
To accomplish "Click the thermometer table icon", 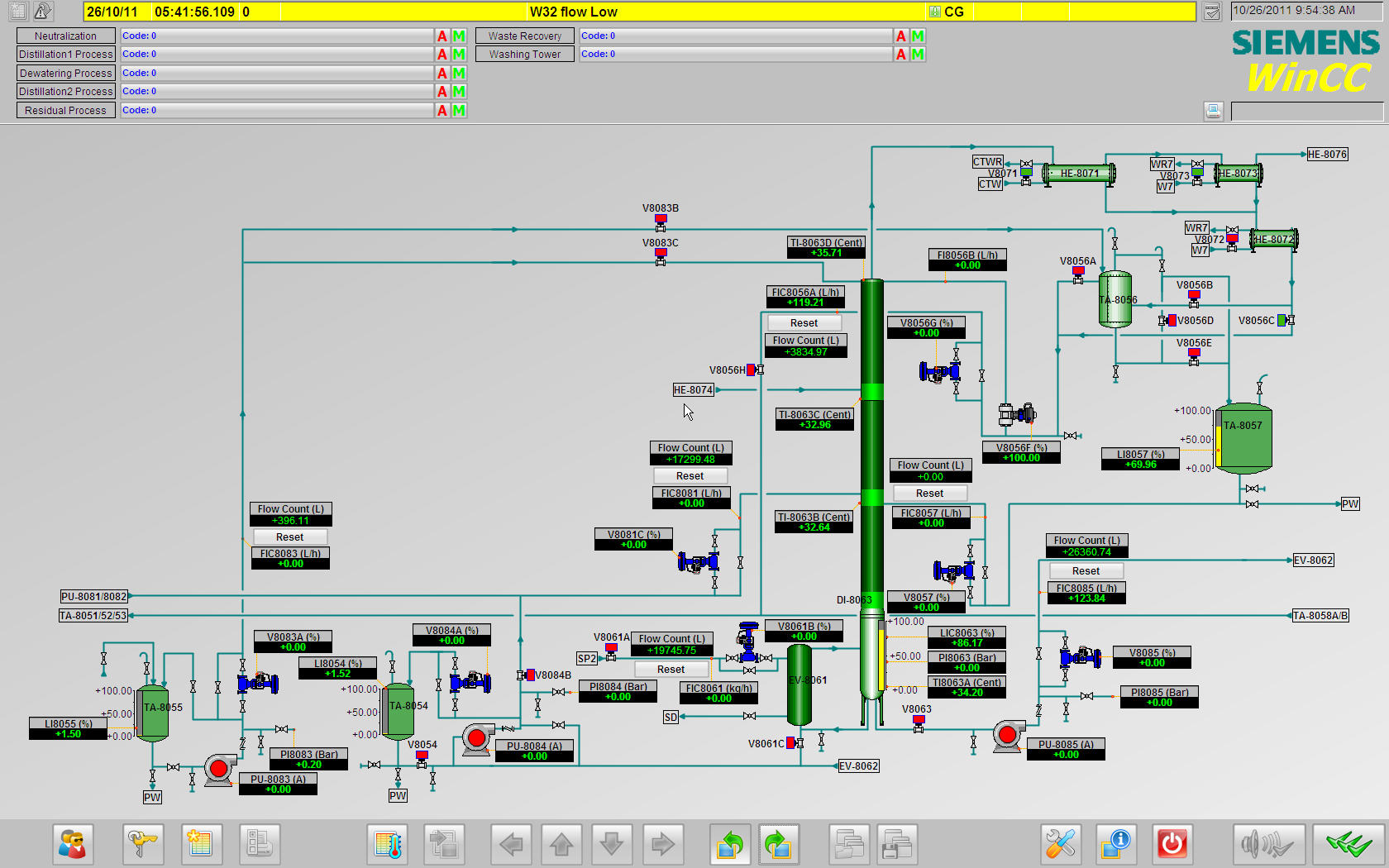I will click(x=388, y=844).
